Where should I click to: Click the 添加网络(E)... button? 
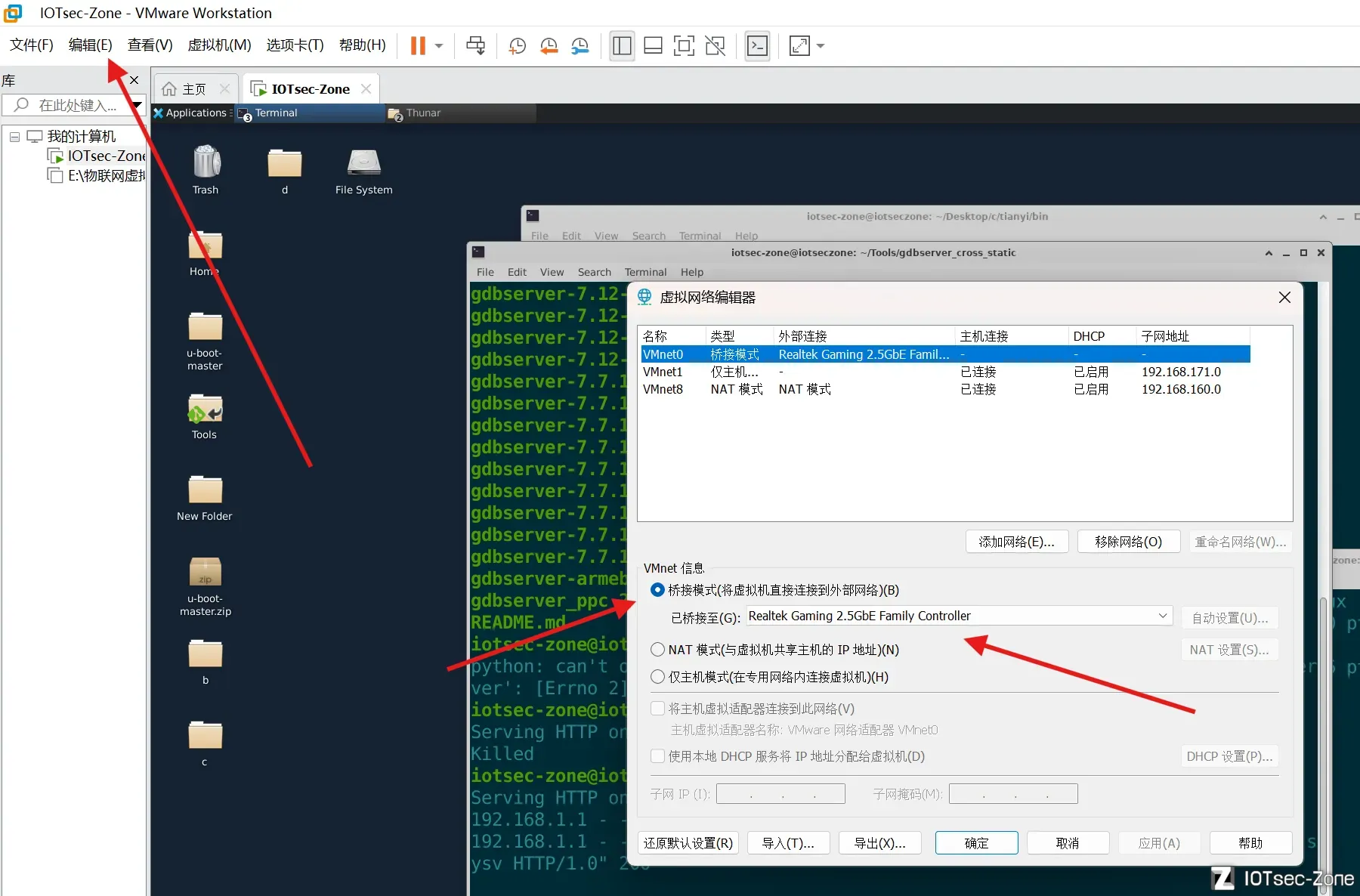1017,542
